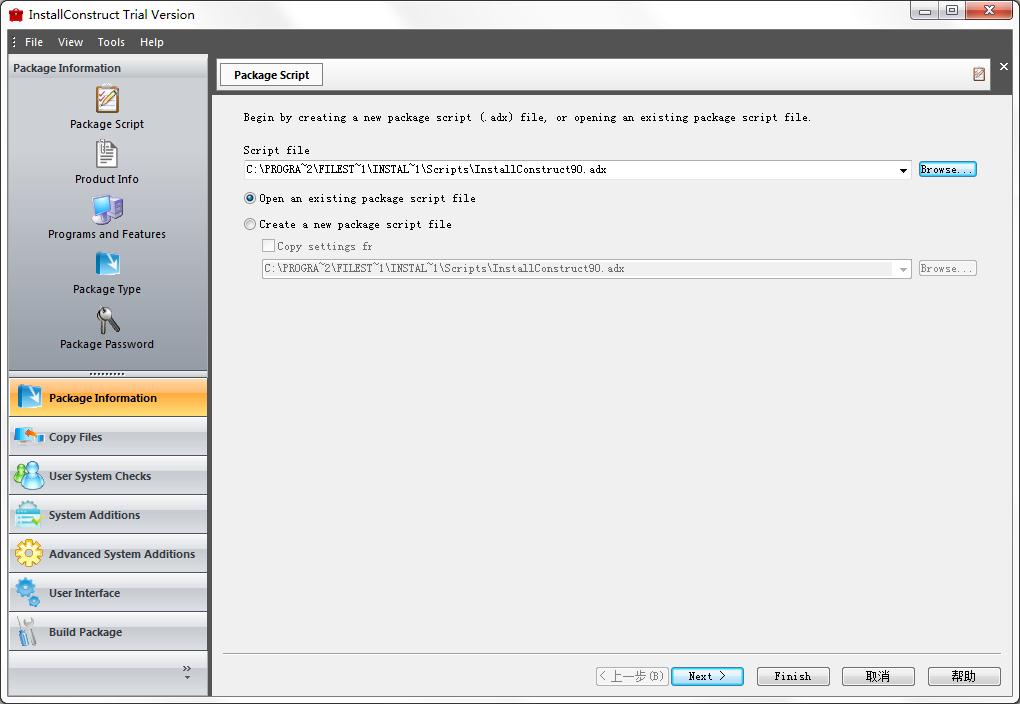Select Create a new package script file

coord(249,224)
